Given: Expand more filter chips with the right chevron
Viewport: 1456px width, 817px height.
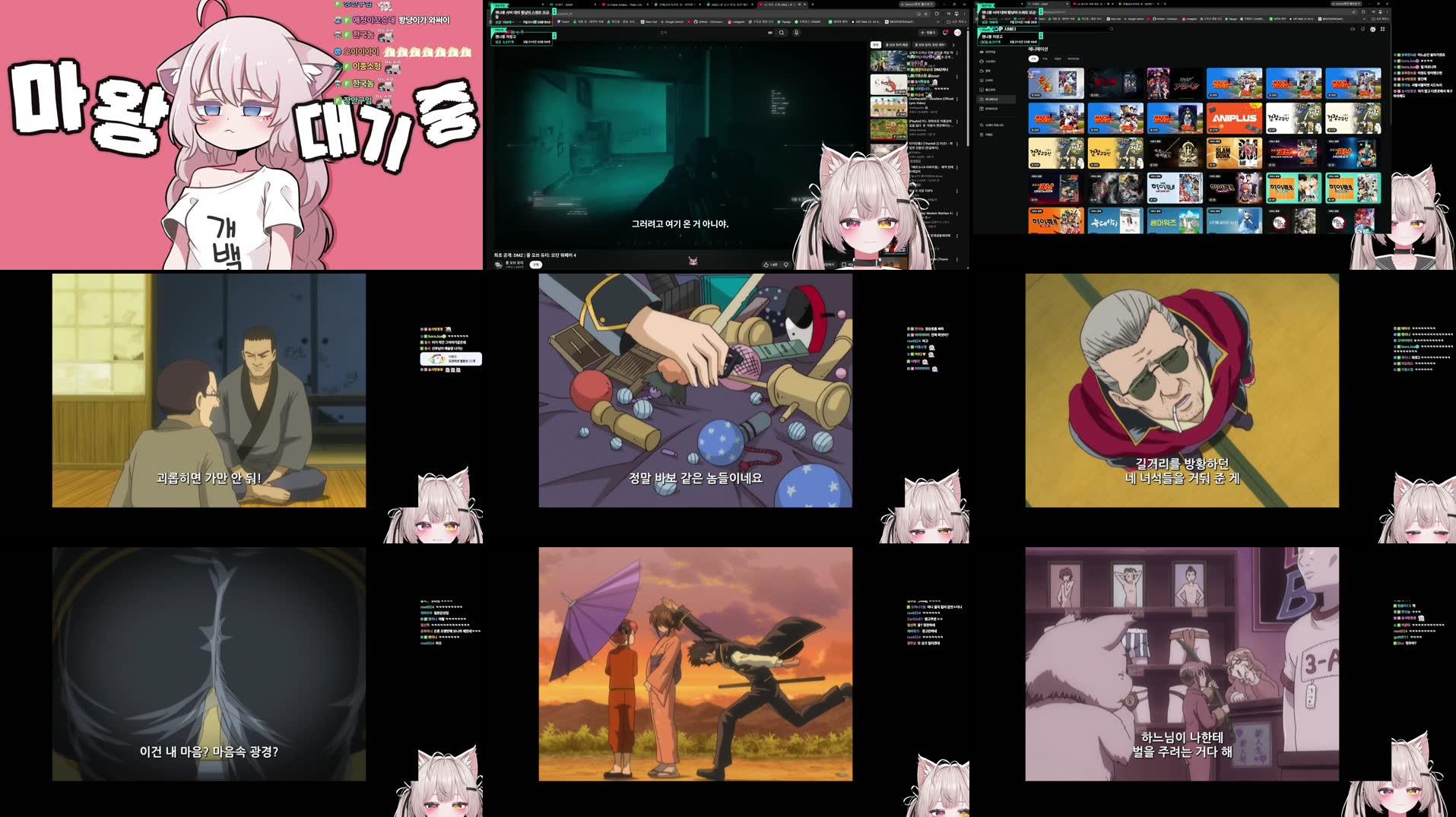Looking at the screenshot, I should pyautogui.click(x=953, y=45).
